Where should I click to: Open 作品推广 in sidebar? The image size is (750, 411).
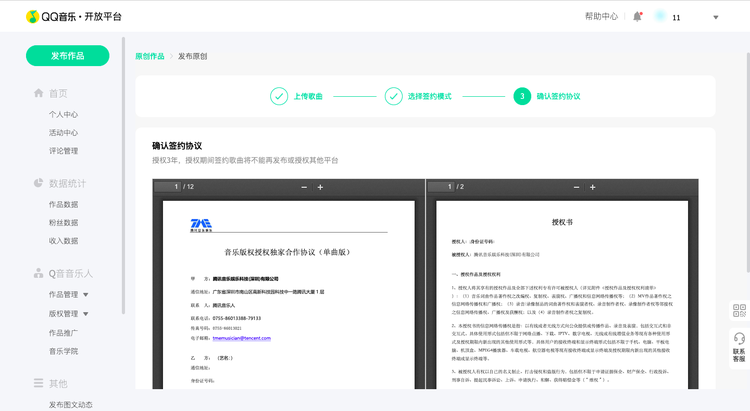point(63,333)
